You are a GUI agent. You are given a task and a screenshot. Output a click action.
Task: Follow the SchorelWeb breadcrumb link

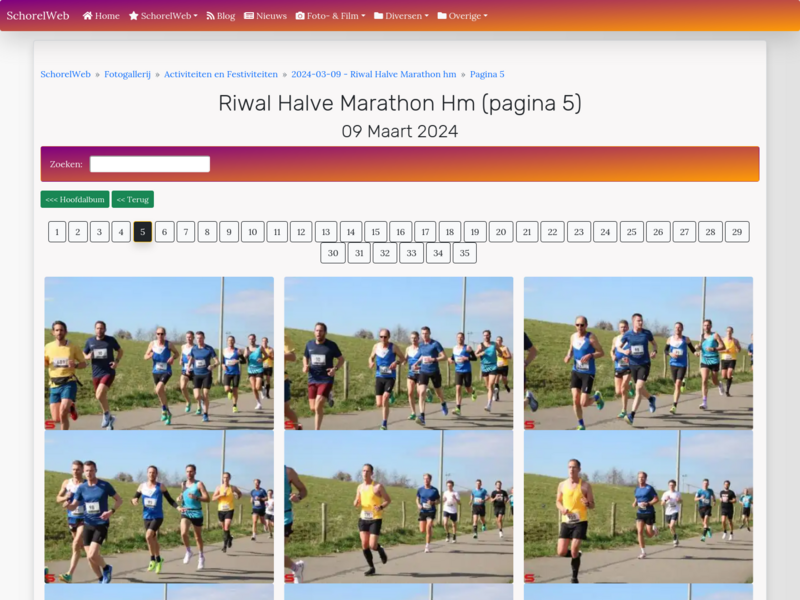tap(65, 74)
